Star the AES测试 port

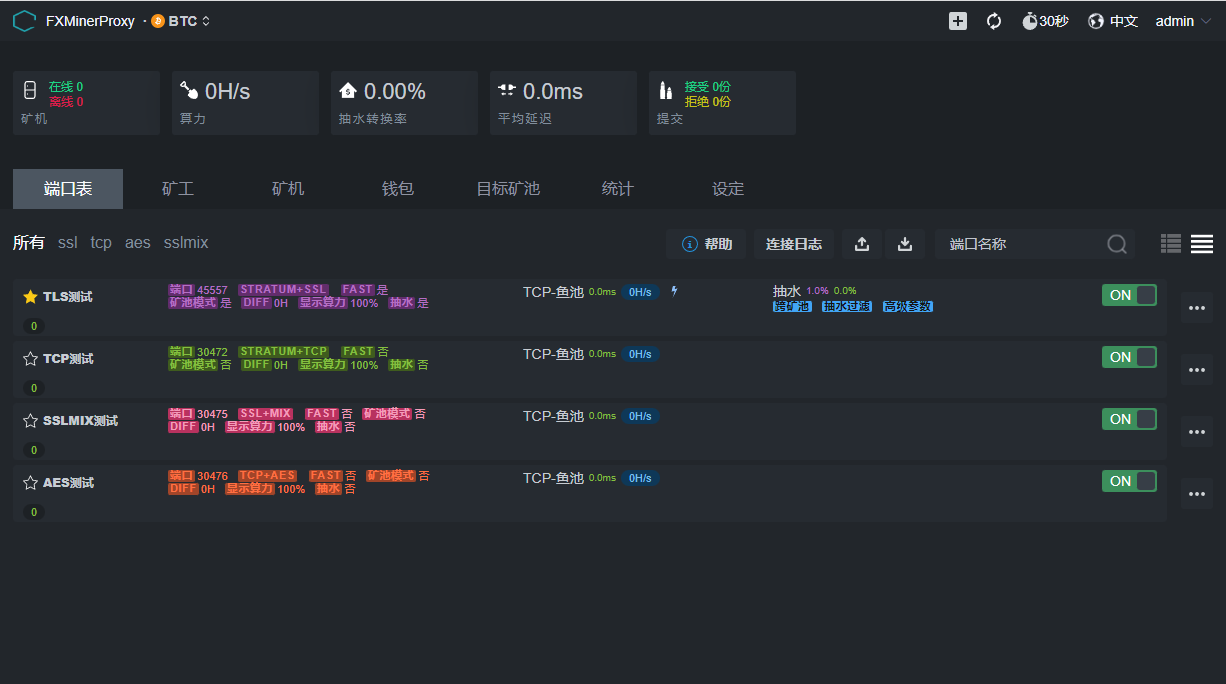tap(30, 483)
